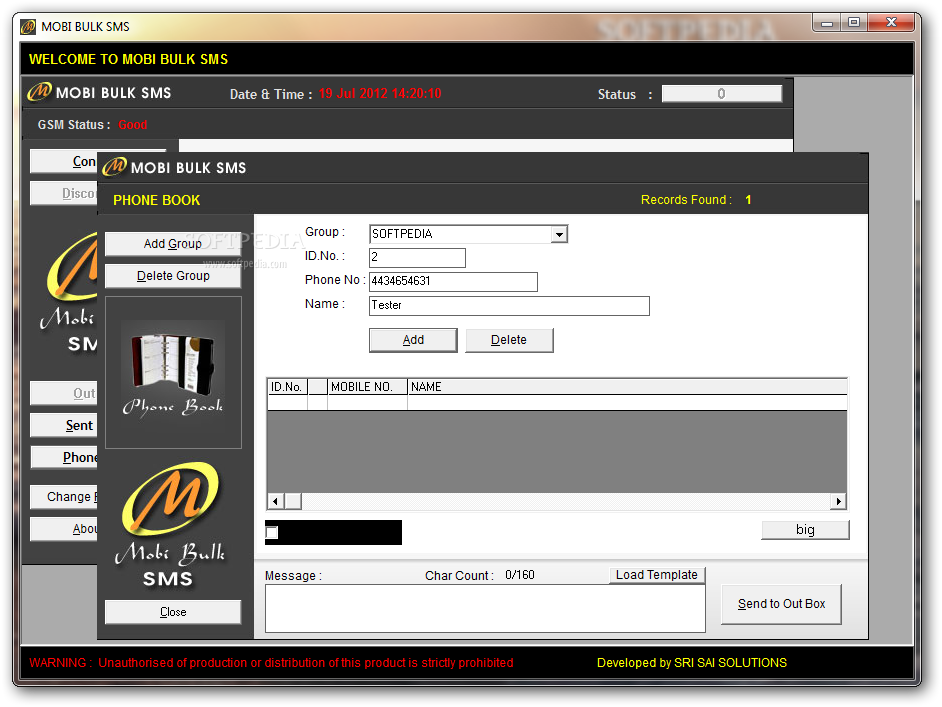Click the big button
The height and width of the screenshot is (707, 942).
[805, 530]
